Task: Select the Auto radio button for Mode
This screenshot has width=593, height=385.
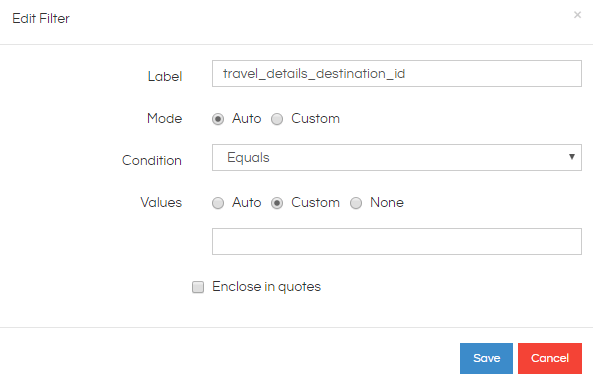Action: (218, 119)
